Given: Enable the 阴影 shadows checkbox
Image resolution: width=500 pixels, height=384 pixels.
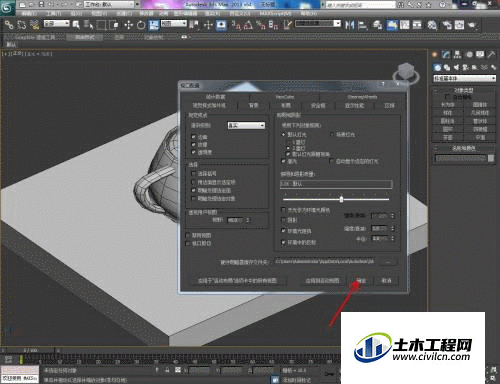Looking at the screenshot, I should click(x=284, y=220).
